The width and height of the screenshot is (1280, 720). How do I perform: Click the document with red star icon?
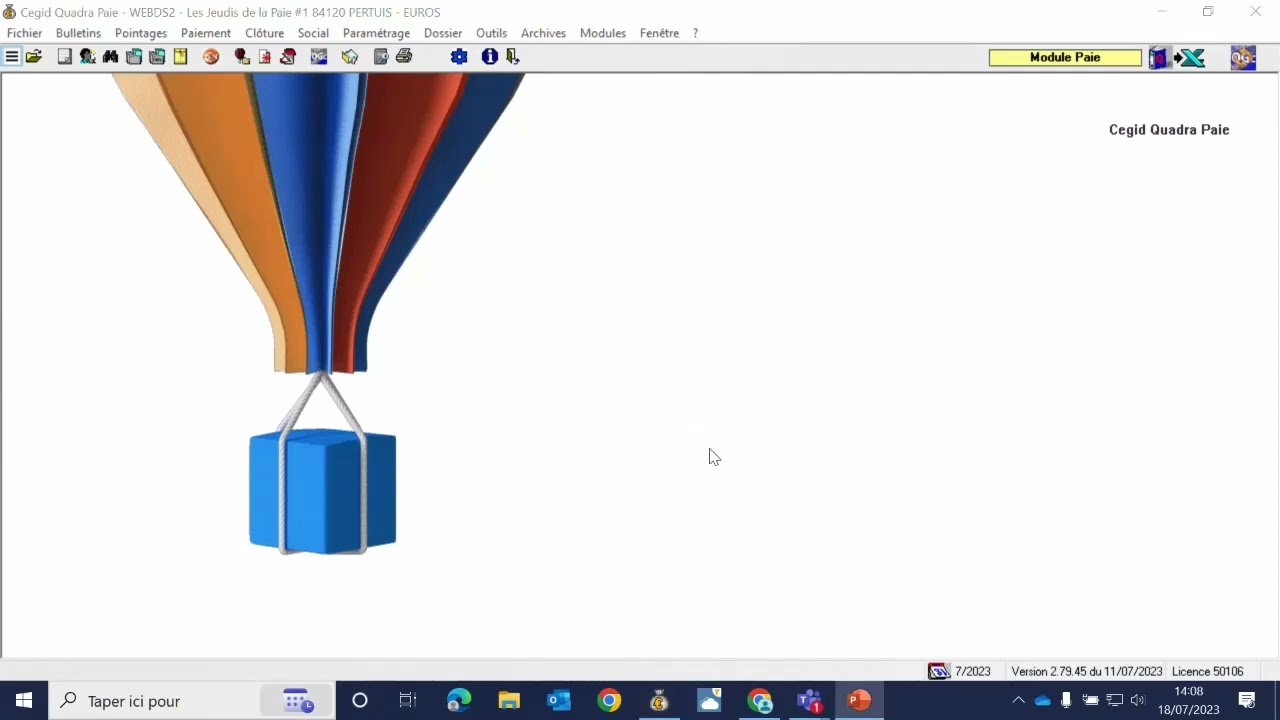(x=265, y=57)
